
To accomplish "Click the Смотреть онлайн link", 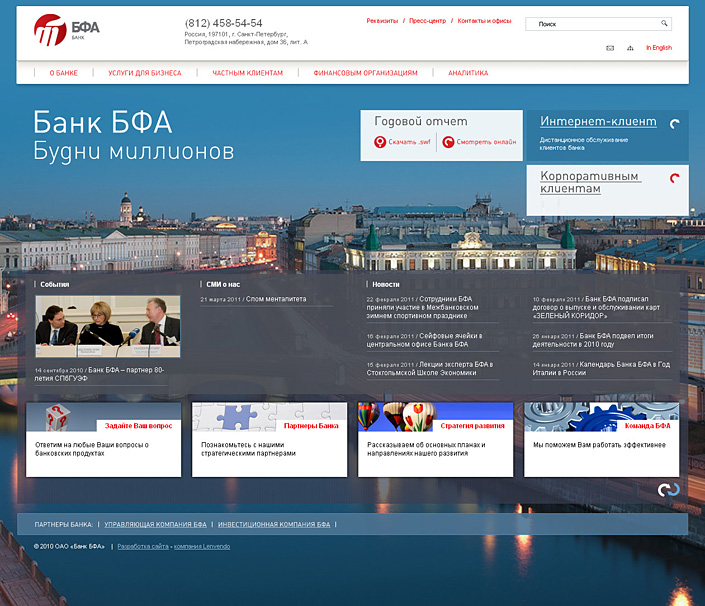I will click(x=486, y=142).
